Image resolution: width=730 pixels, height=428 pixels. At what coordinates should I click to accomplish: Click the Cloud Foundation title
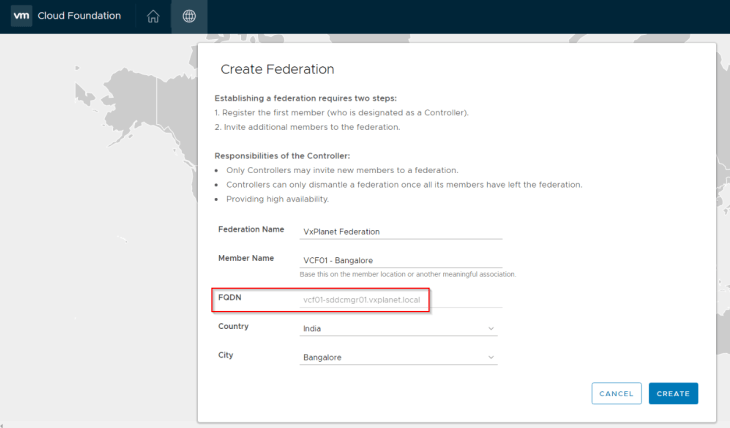[79, 16]
